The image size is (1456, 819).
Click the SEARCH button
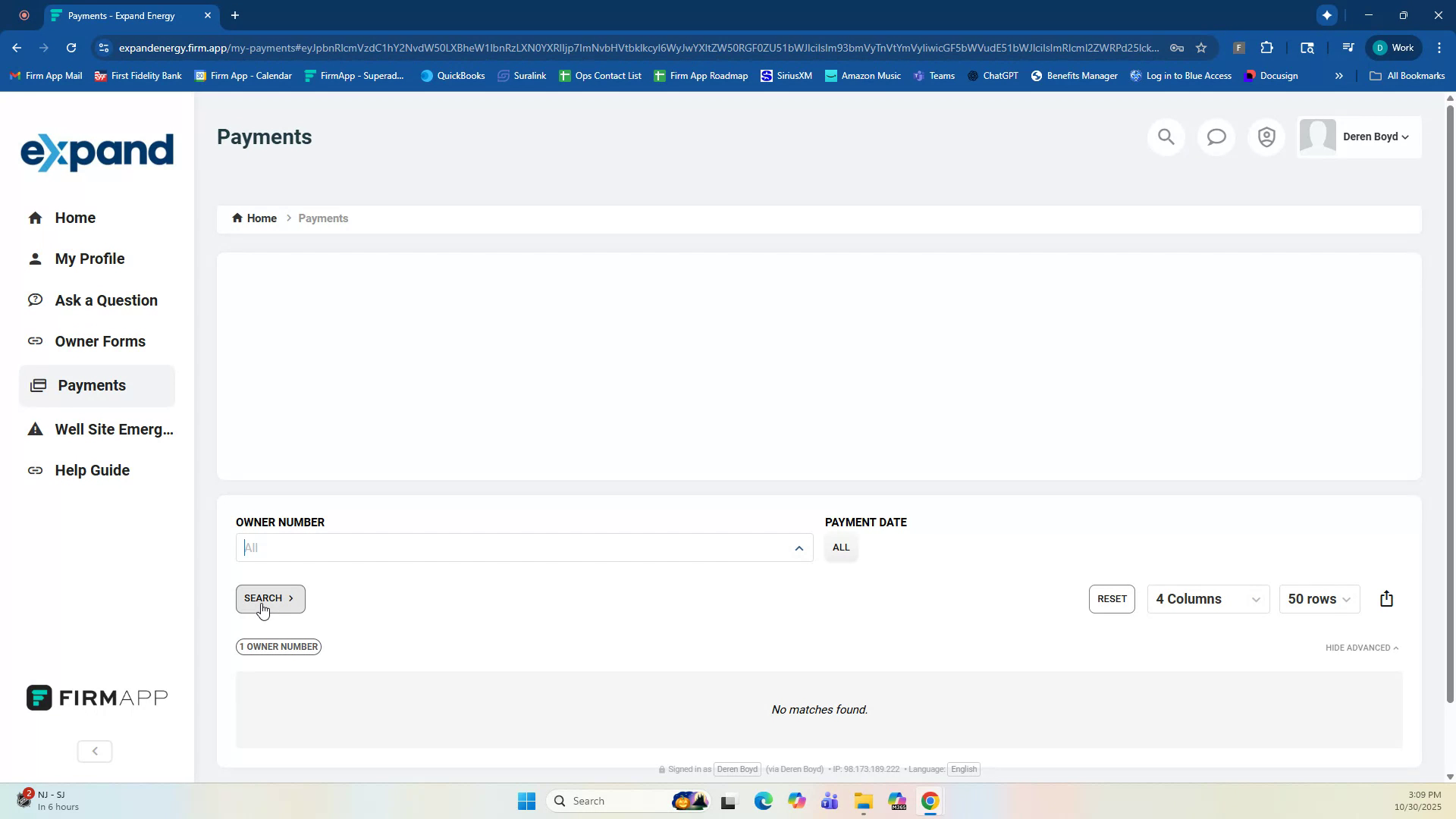[269, 598]
